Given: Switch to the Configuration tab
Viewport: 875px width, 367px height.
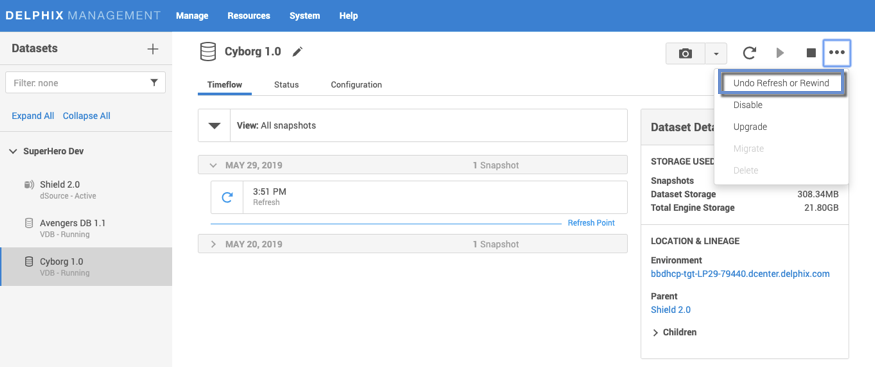Looking at the screenshot, I should click(356, 85).
